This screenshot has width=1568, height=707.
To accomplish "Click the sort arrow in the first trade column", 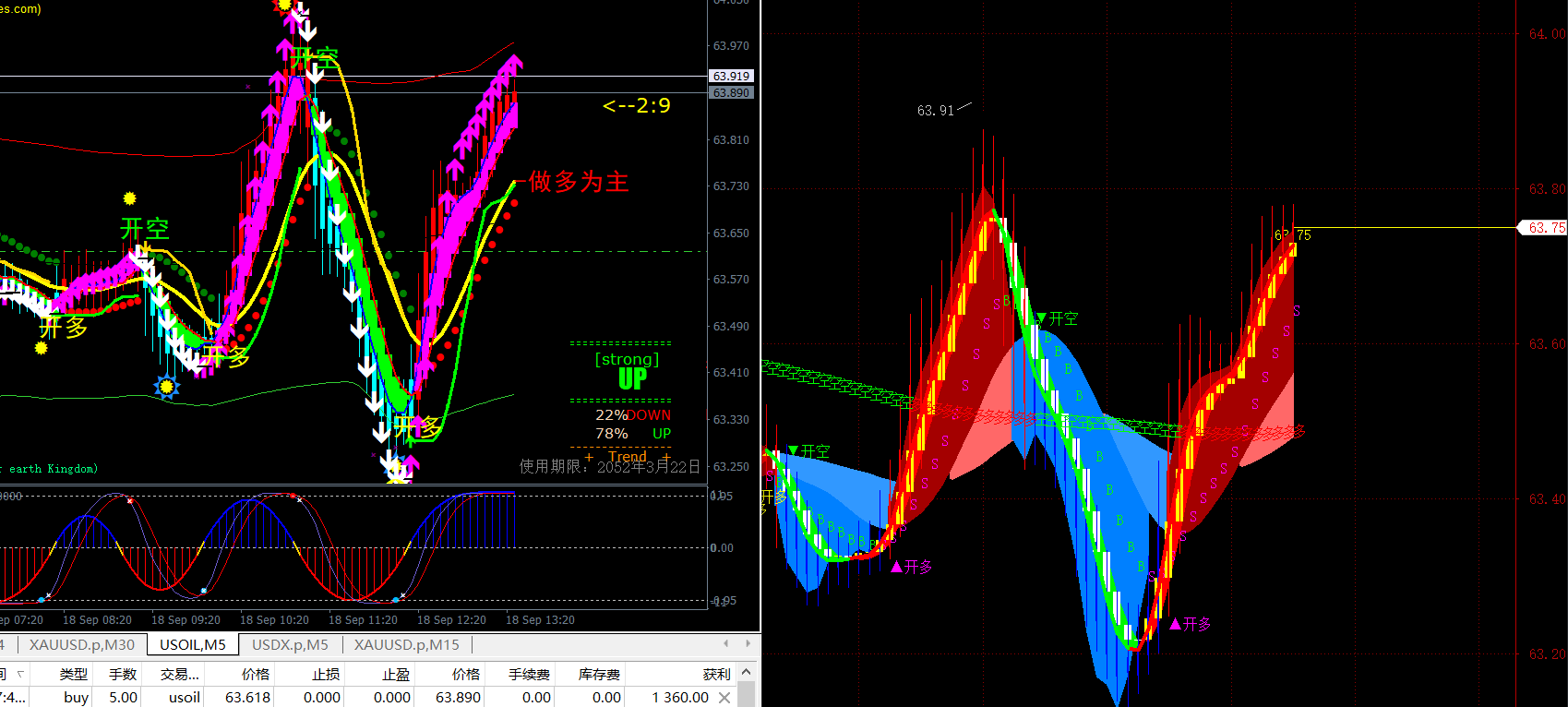I will click(20, 674).
